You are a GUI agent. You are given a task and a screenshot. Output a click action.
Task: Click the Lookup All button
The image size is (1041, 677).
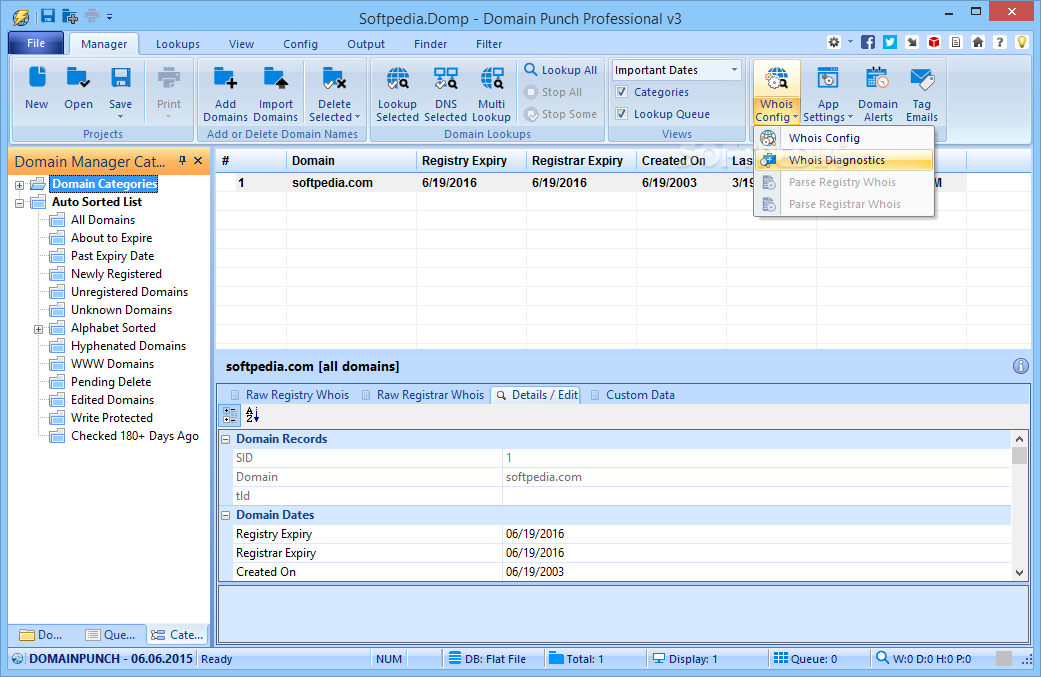coord(560,70)
